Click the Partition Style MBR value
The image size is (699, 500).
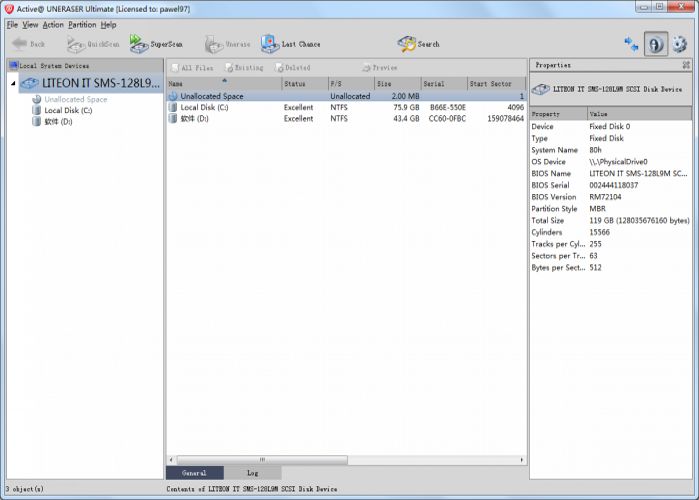point(597,209)
